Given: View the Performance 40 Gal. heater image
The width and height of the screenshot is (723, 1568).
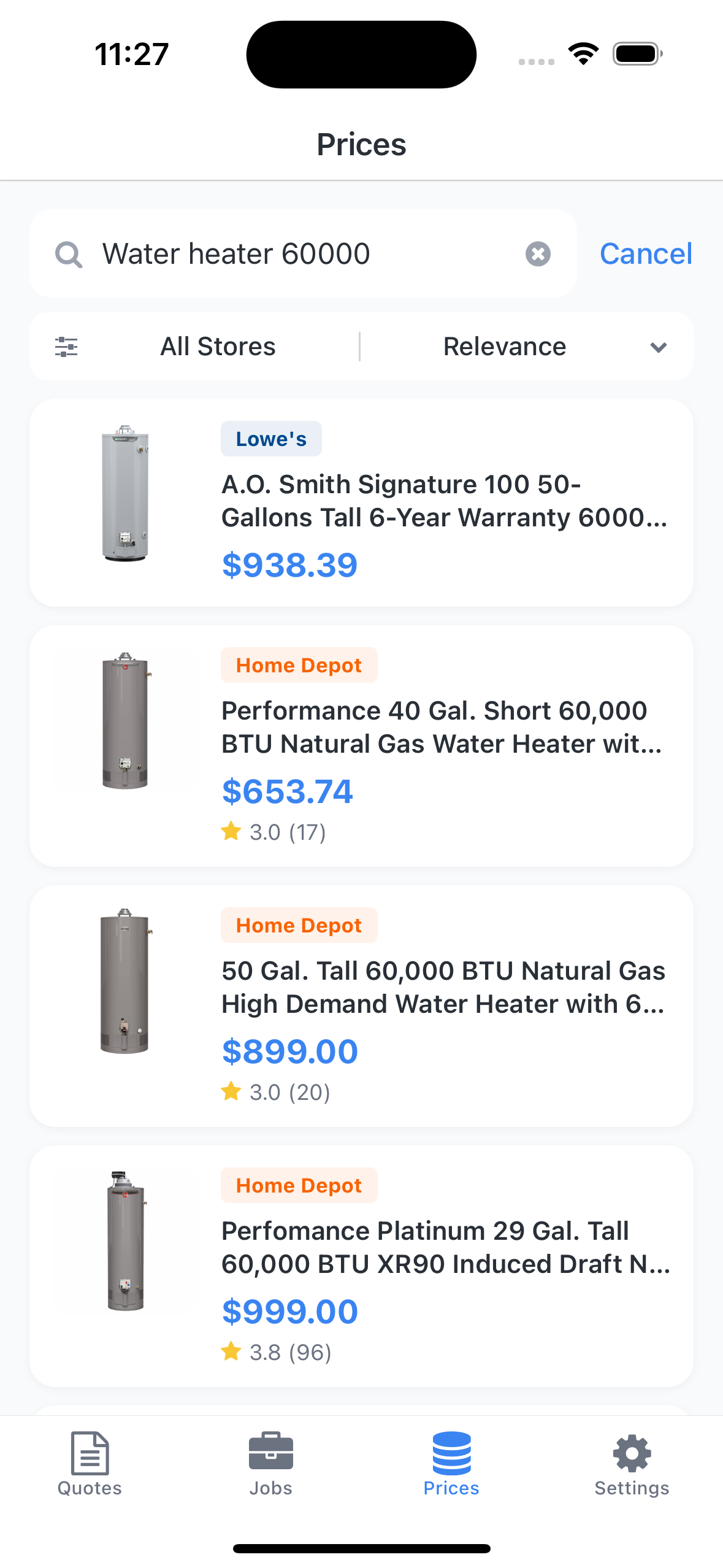Looking at the screenshot, I should point(125,721).
